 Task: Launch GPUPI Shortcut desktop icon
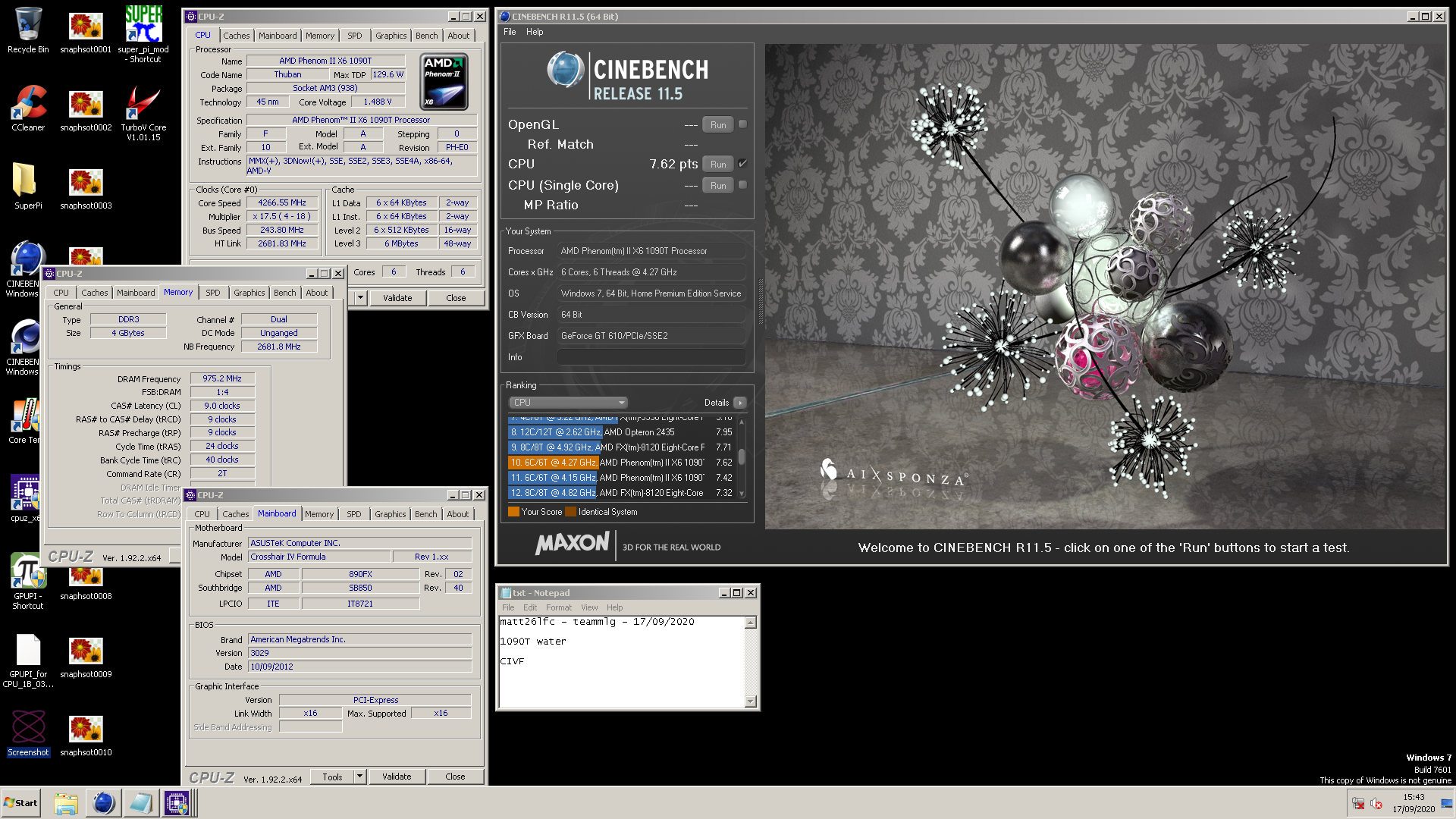[x=27, y=582]
